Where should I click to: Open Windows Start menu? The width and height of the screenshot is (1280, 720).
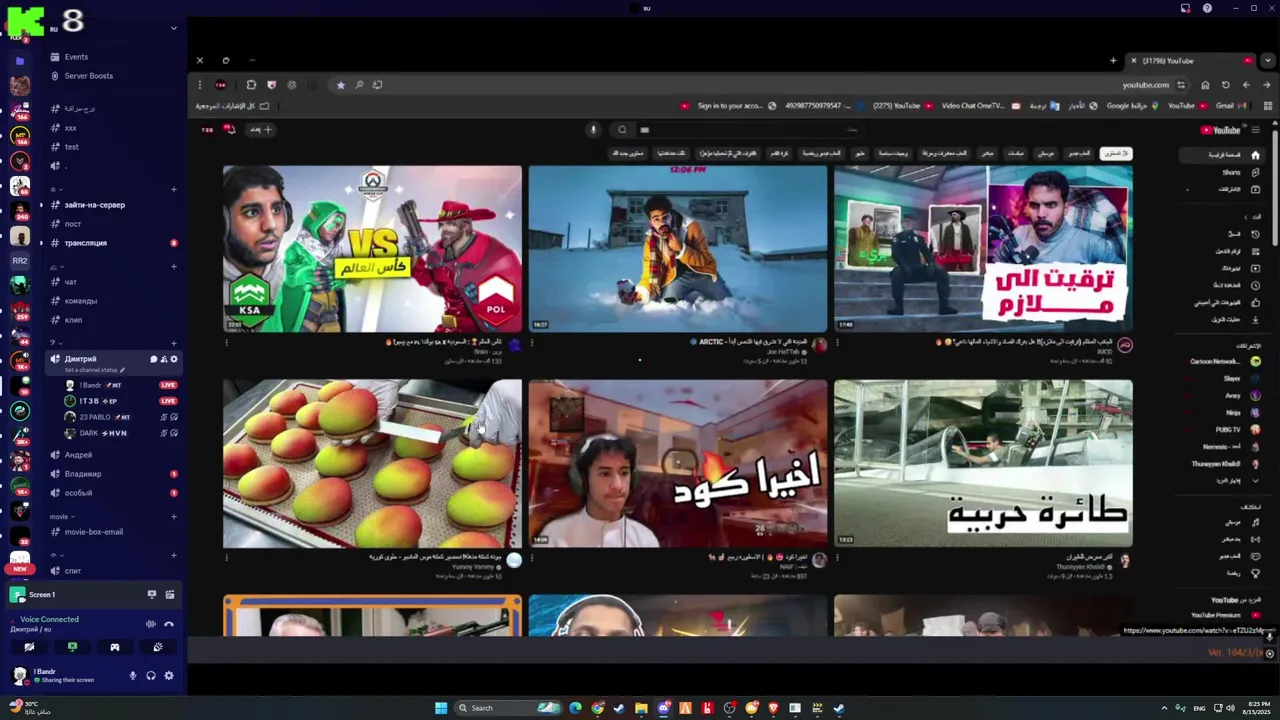click(441, 708)
